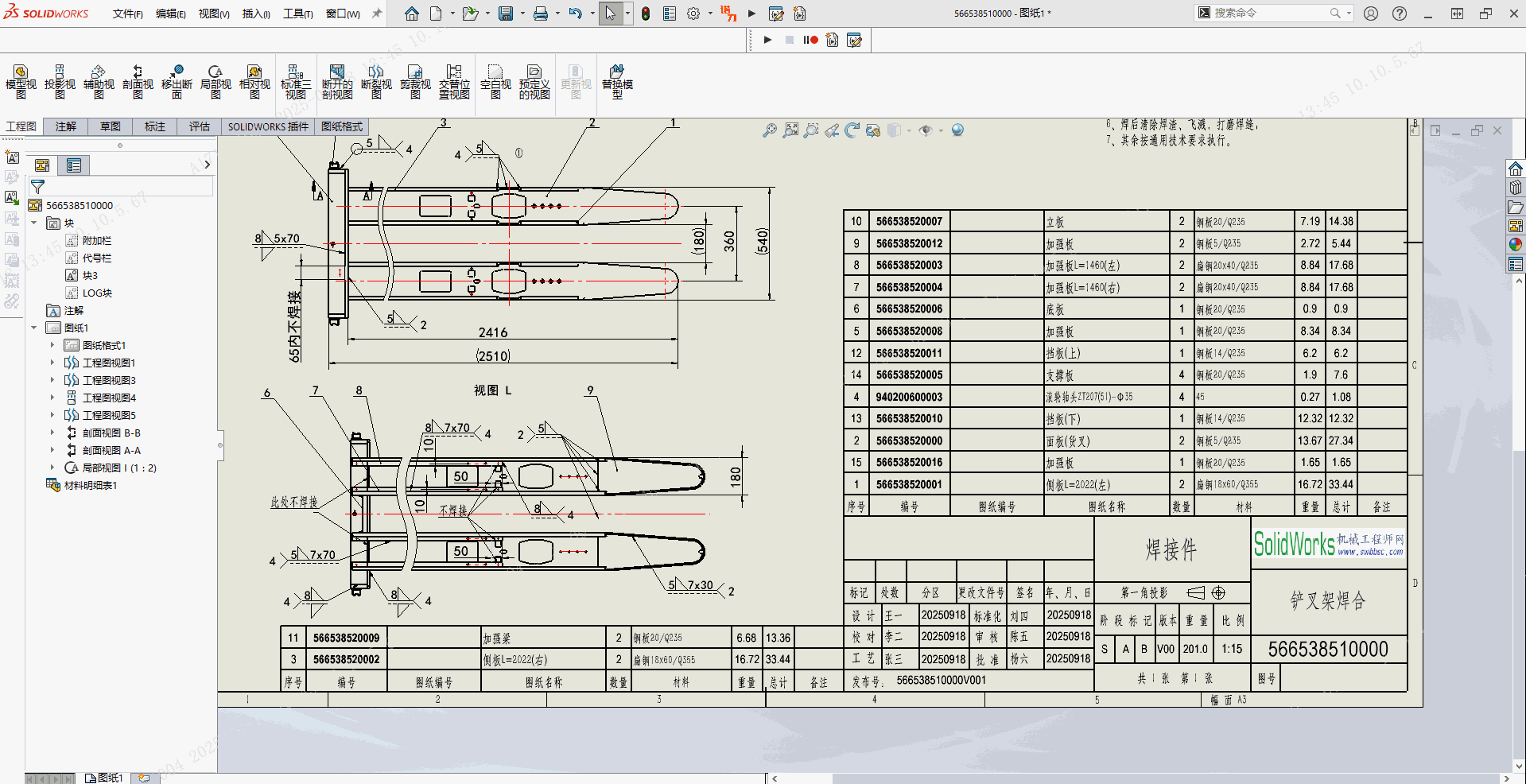Insert a Detail View (局部视图)

pyautogui.click(x=216, y=81)
